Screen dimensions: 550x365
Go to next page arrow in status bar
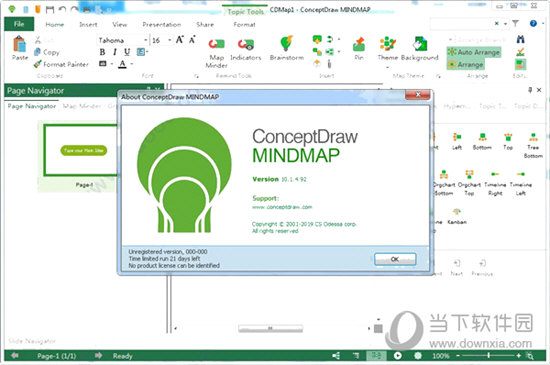99,356
